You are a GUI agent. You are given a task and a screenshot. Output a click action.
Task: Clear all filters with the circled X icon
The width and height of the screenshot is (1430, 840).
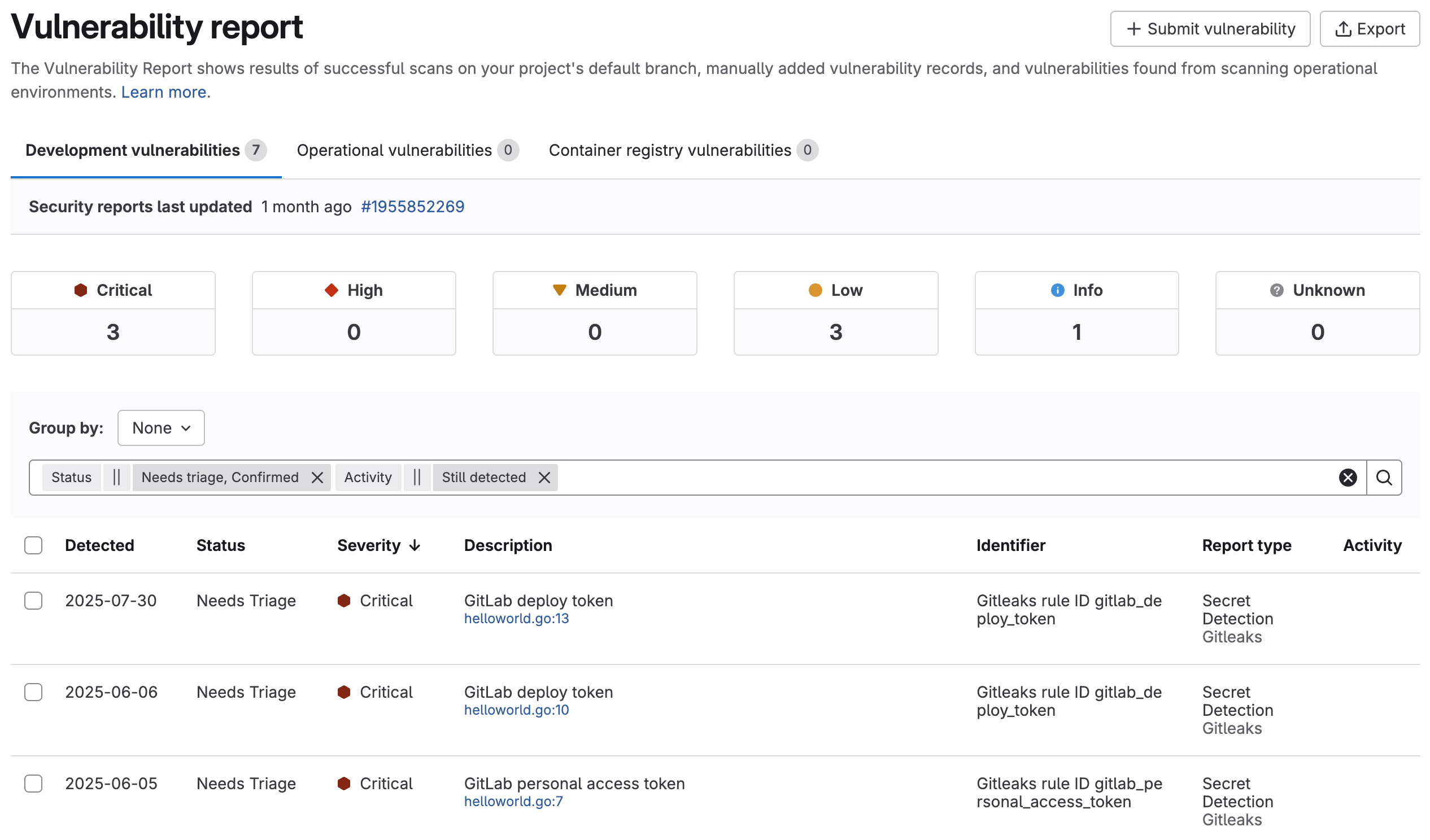pyautogui.click(x=1348, y=477)
